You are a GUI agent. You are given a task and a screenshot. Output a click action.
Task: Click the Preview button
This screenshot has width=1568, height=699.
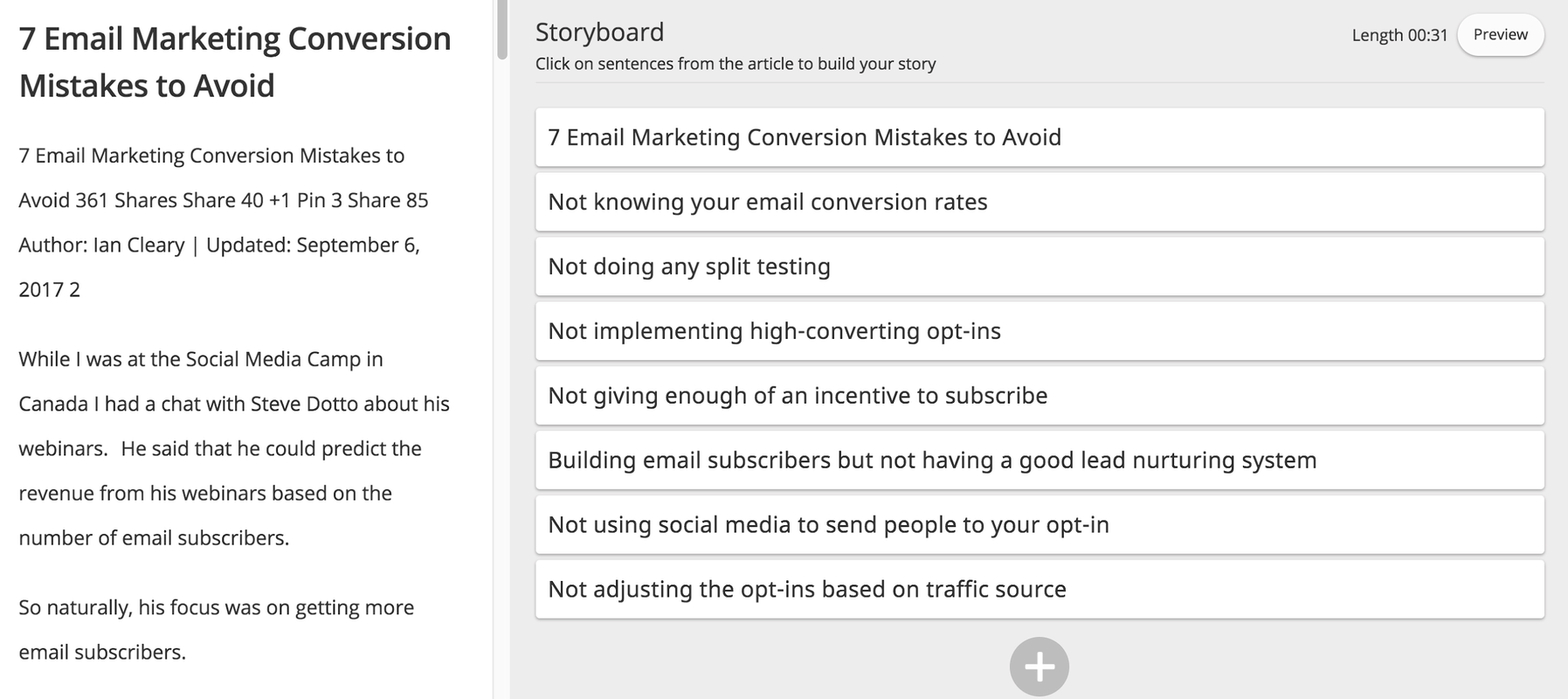pyautogui.click(x=1500, y=35)
